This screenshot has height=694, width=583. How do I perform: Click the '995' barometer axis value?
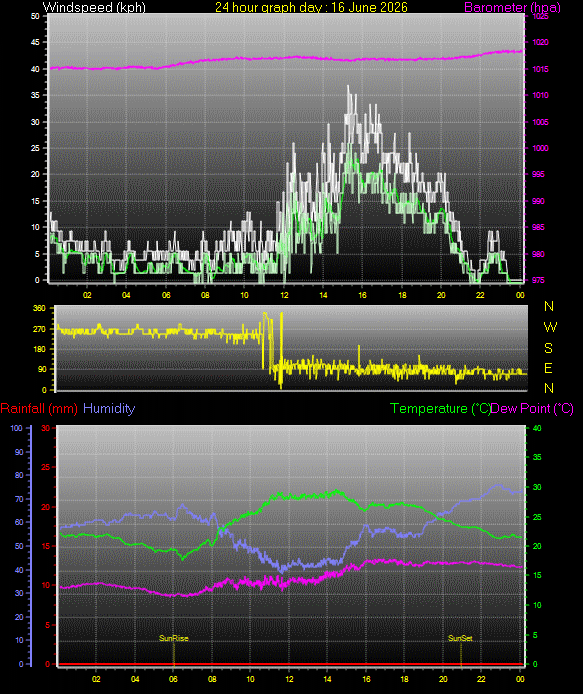coord(538,174)
